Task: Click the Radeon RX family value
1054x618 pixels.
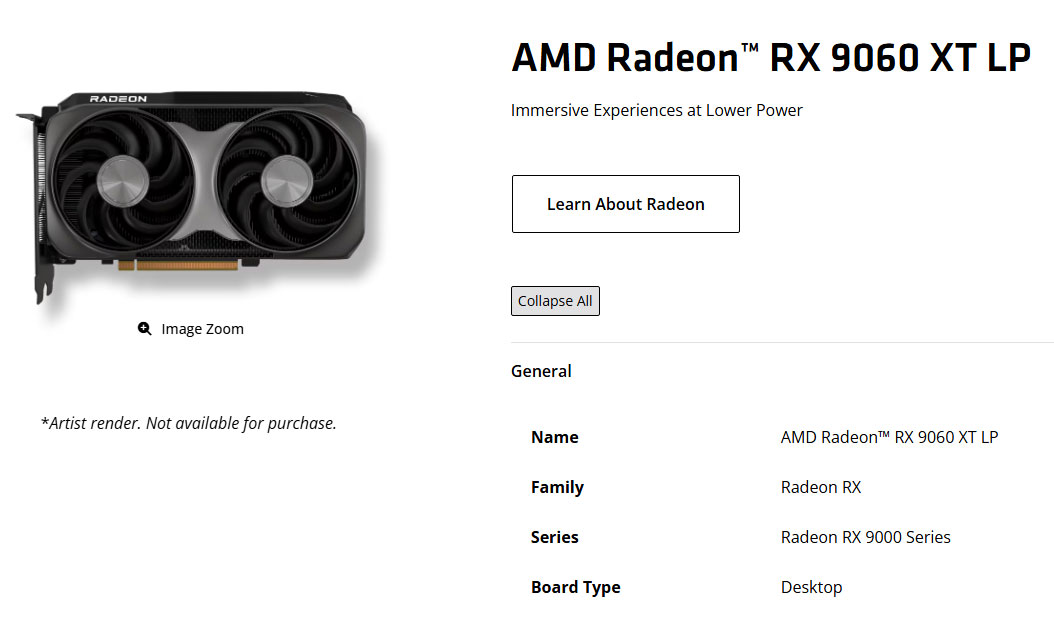Action: point(820,487)
